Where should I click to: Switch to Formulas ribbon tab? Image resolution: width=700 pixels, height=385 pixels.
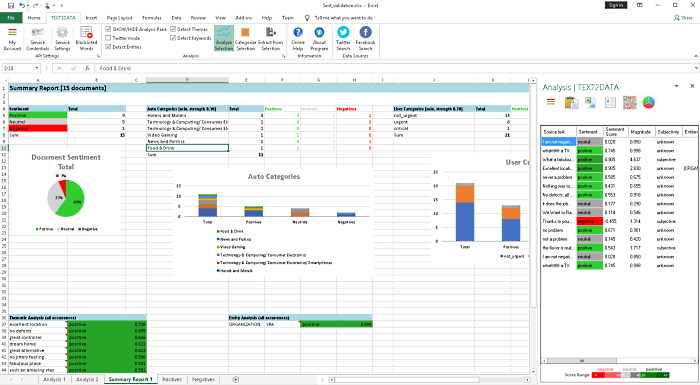151,18
